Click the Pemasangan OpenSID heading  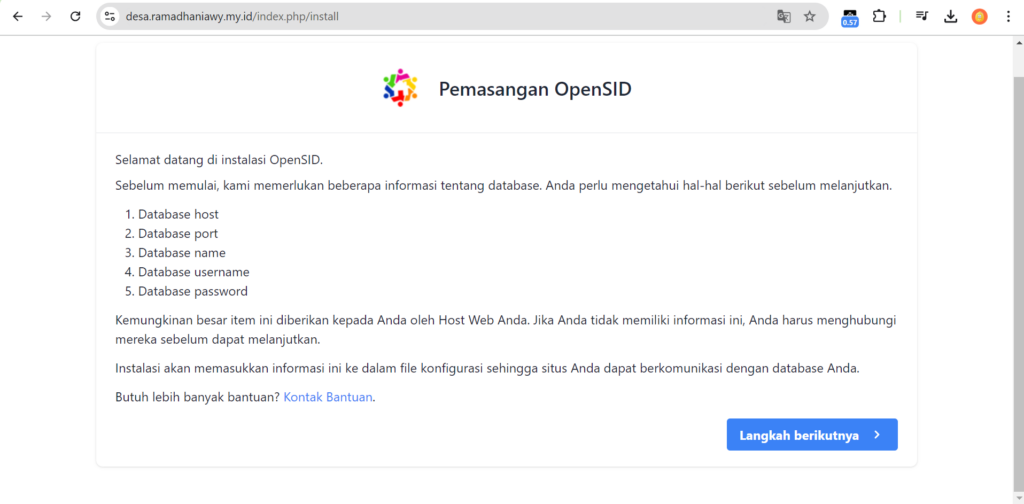click(x=535, y=89)
